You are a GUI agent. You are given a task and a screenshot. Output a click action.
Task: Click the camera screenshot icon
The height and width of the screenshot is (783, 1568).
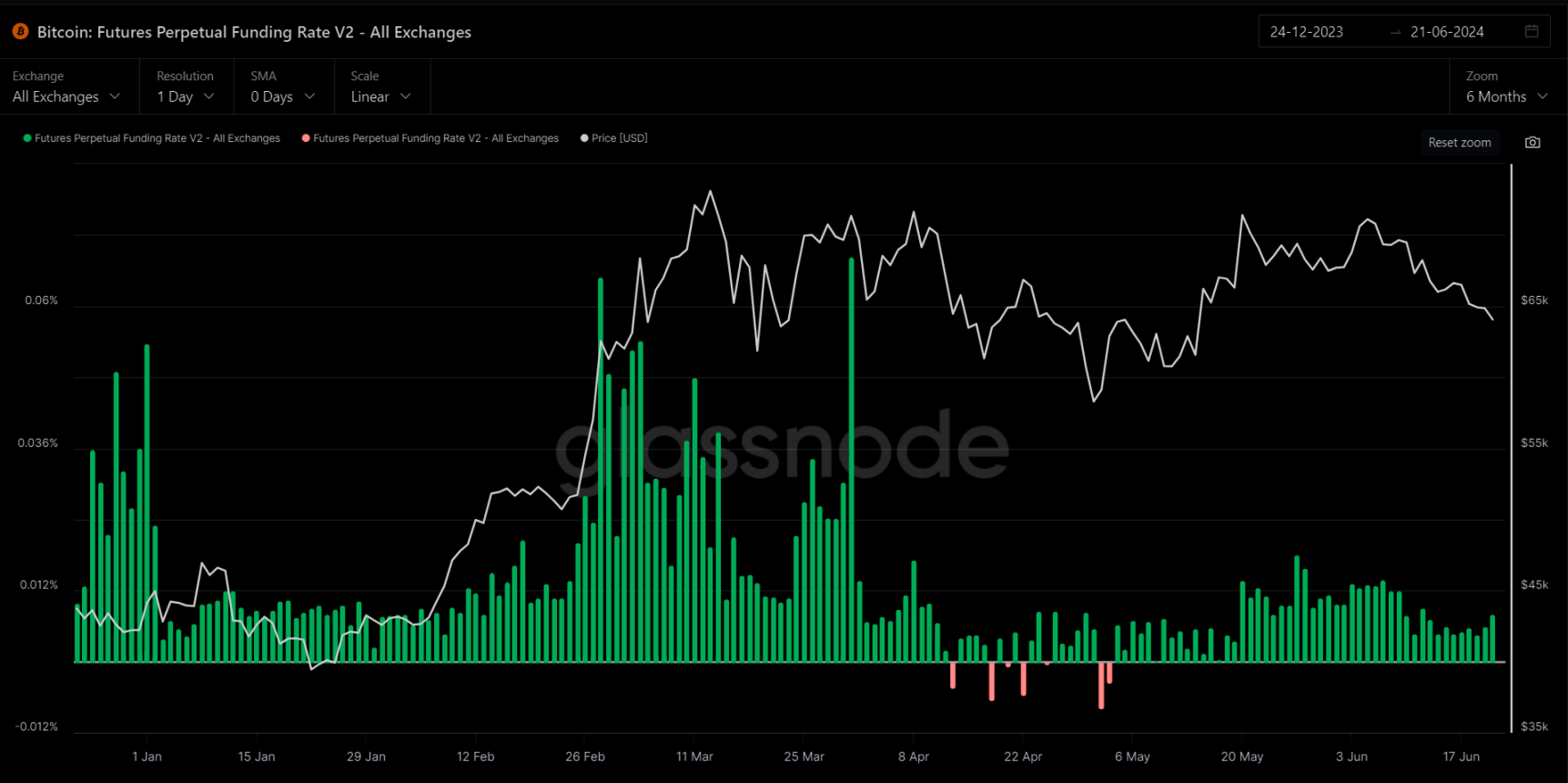tap(1533, 142)
